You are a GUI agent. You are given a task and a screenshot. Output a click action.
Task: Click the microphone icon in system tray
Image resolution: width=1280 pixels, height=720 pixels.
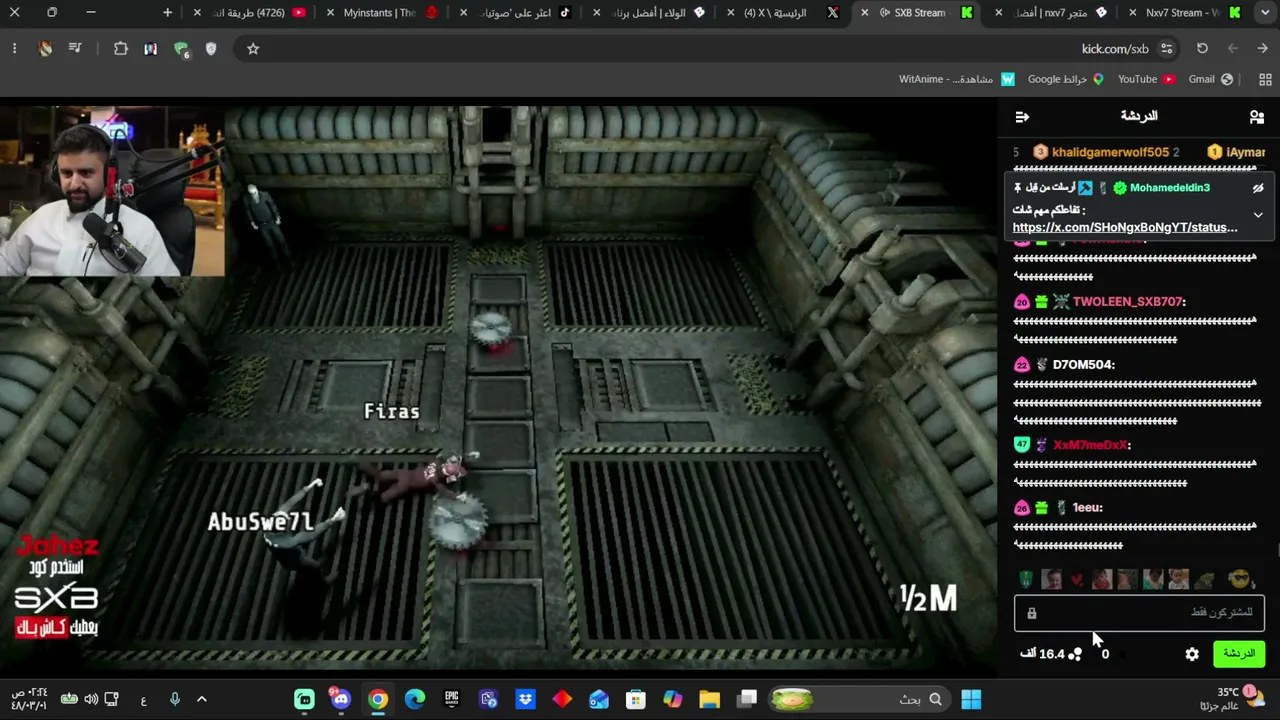pos(174,700)
